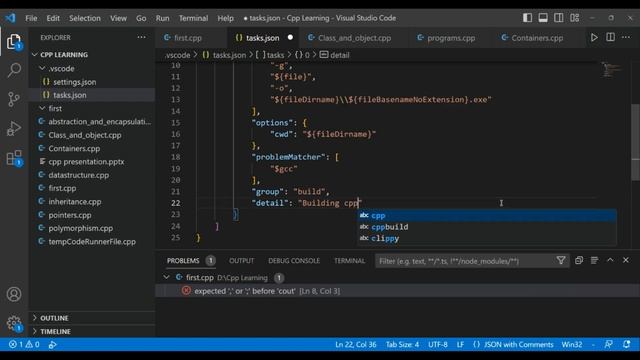The image size is (640, 360).
Task: Click the feedback icon in status bar
Action: coord(609,344)
